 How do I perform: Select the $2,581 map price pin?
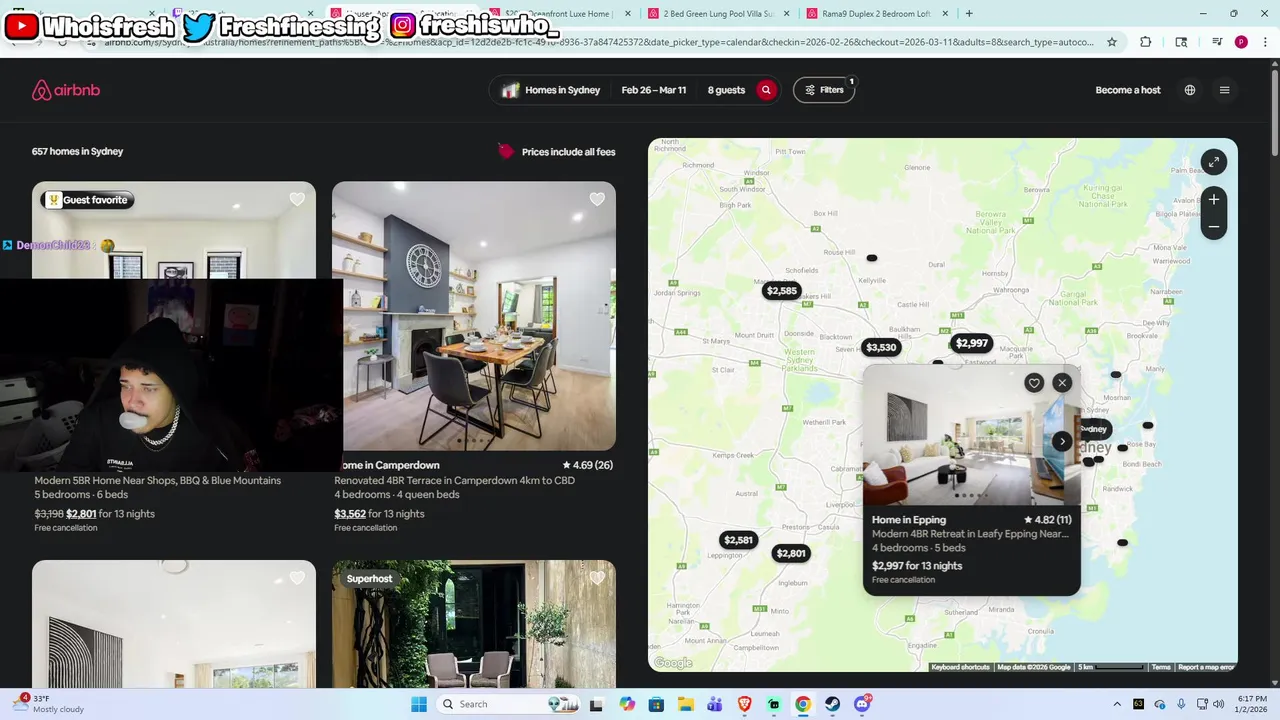coord(738,540)
